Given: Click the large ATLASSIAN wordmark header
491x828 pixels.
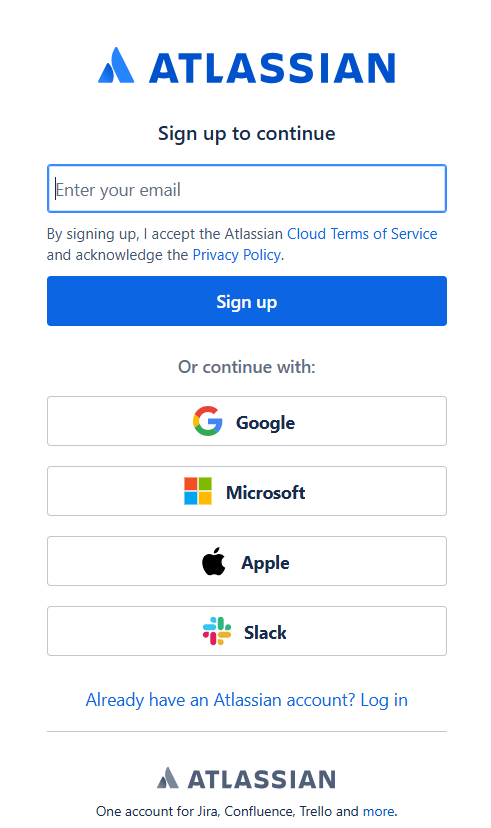Looking at the screenshot, I should (272, 68).
